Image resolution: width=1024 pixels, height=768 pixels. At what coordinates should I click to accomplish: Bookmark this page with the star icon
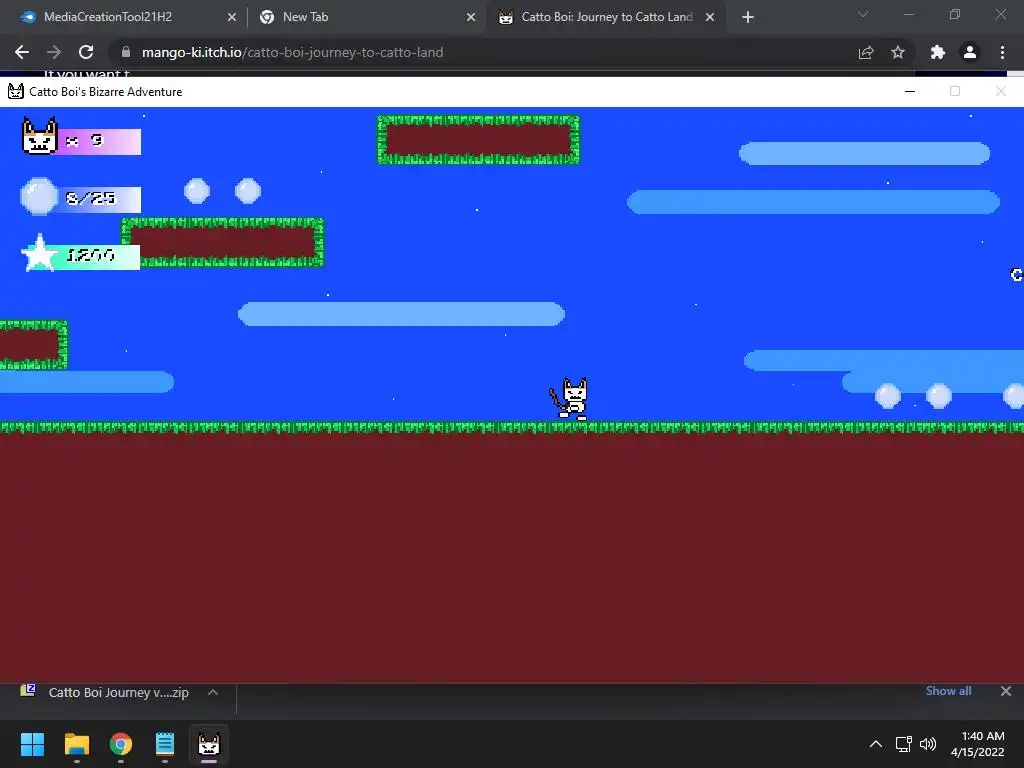click(898, 52)
